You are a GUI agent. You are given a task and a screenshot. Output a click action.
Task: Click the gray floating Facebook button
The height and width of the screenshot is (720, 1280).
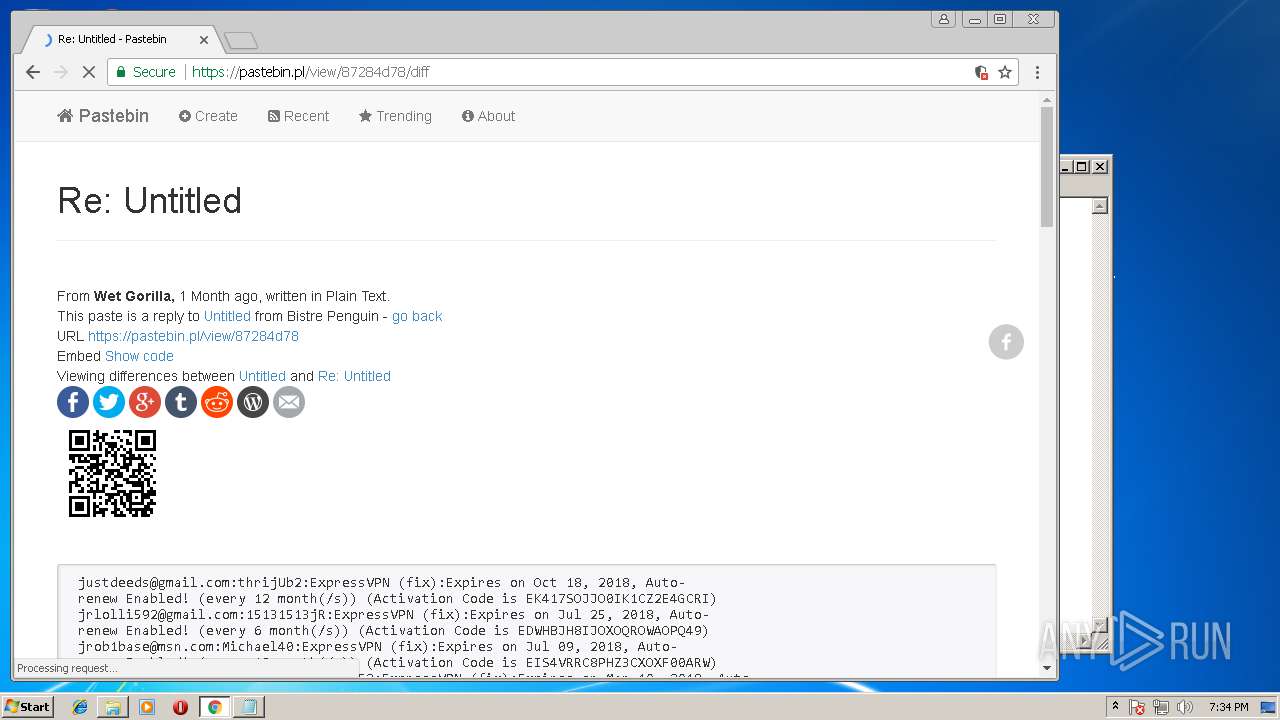(x=1006, y=342)
